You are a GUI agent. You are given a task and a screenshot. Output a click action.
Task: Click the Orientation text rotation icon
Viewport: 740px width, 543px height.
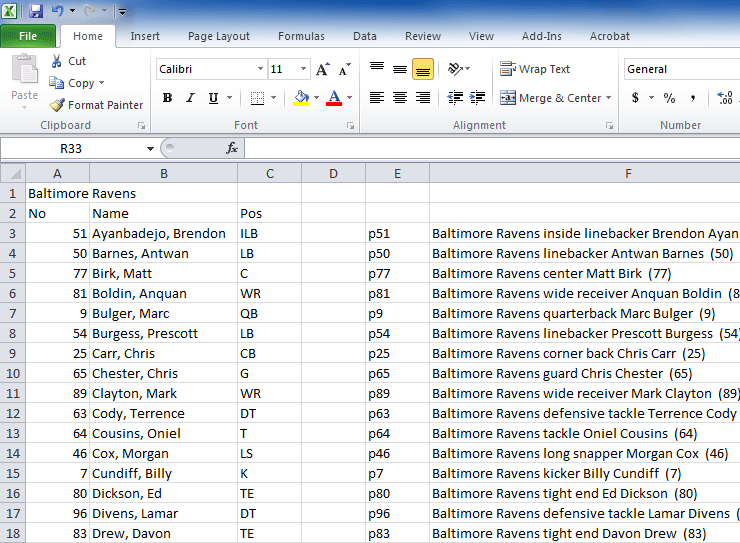coord(455,69)
